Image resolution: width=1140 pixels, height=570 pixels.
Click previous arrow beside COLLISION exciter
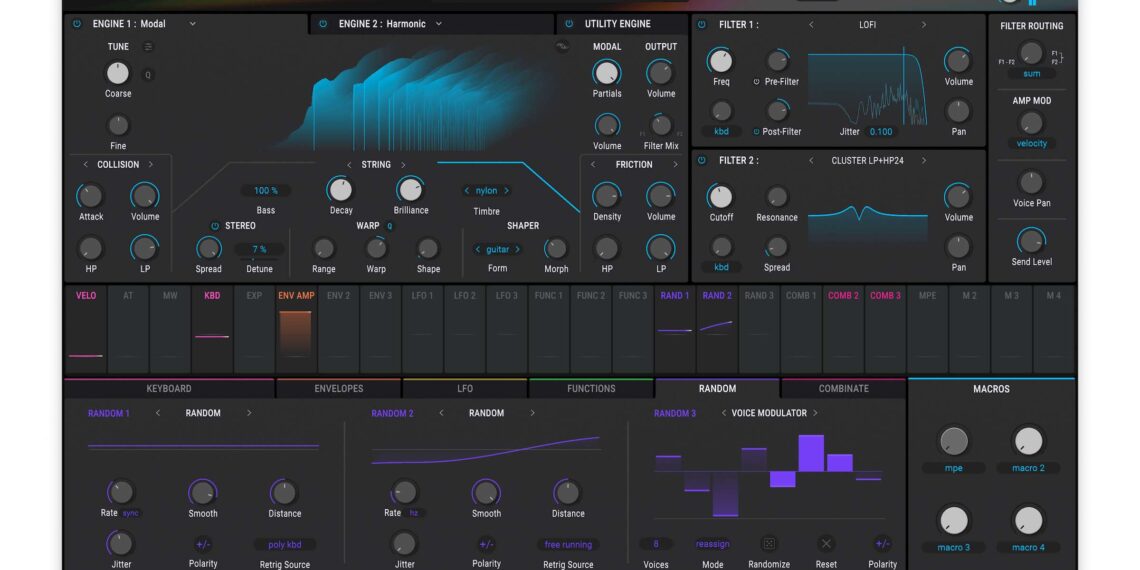pyautogui.click(x=85, y=165)
